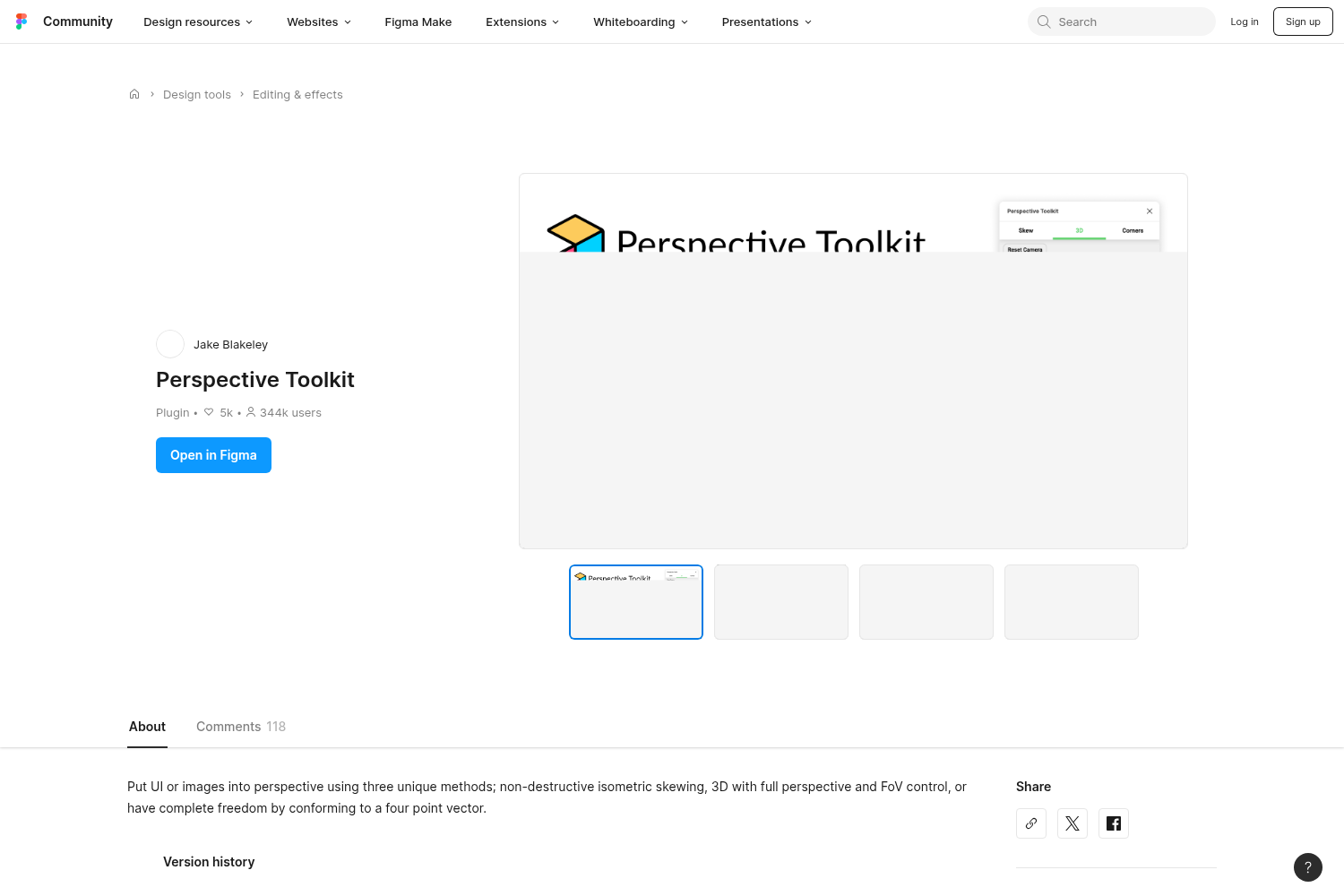Click the Version history heading
Viewport: 1344px width, 896px height.
(209, 862)
